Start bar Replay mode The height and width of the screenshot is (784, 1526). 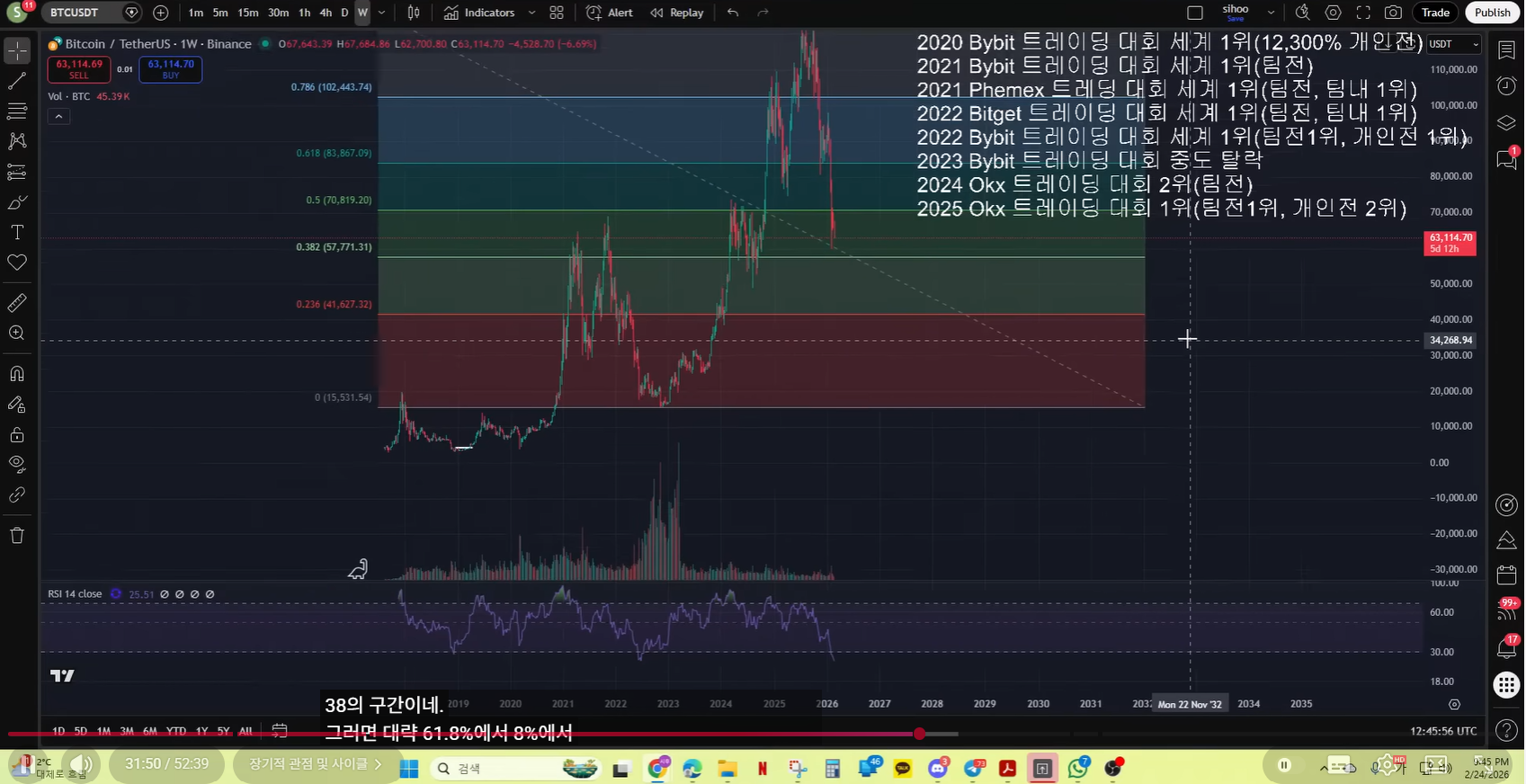677,13
